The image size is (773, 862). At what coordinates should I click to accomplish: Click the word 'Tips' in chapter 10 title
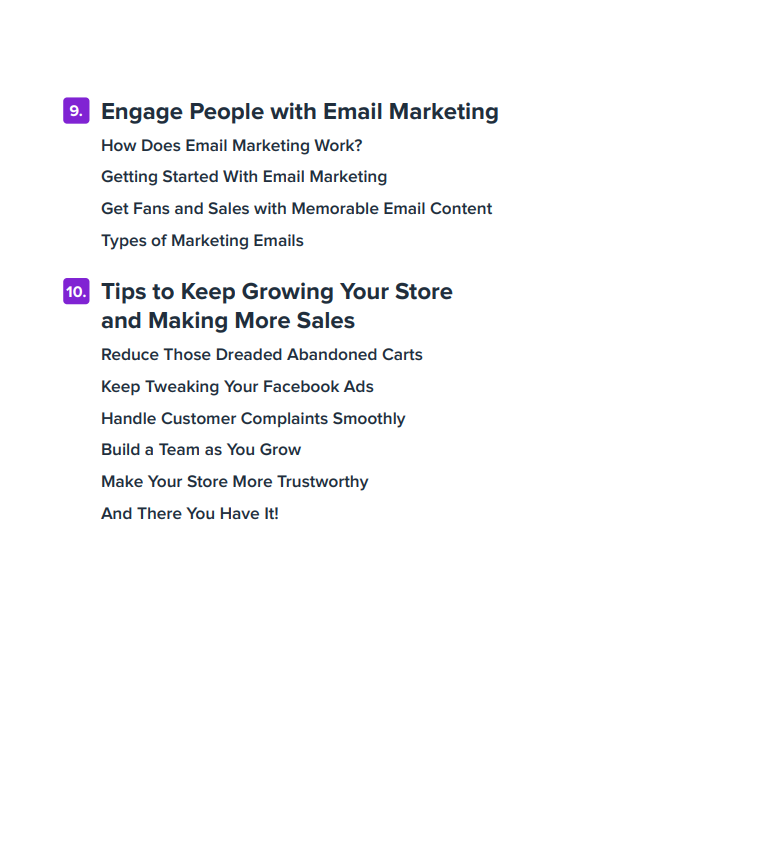click(x=123, y=292)
